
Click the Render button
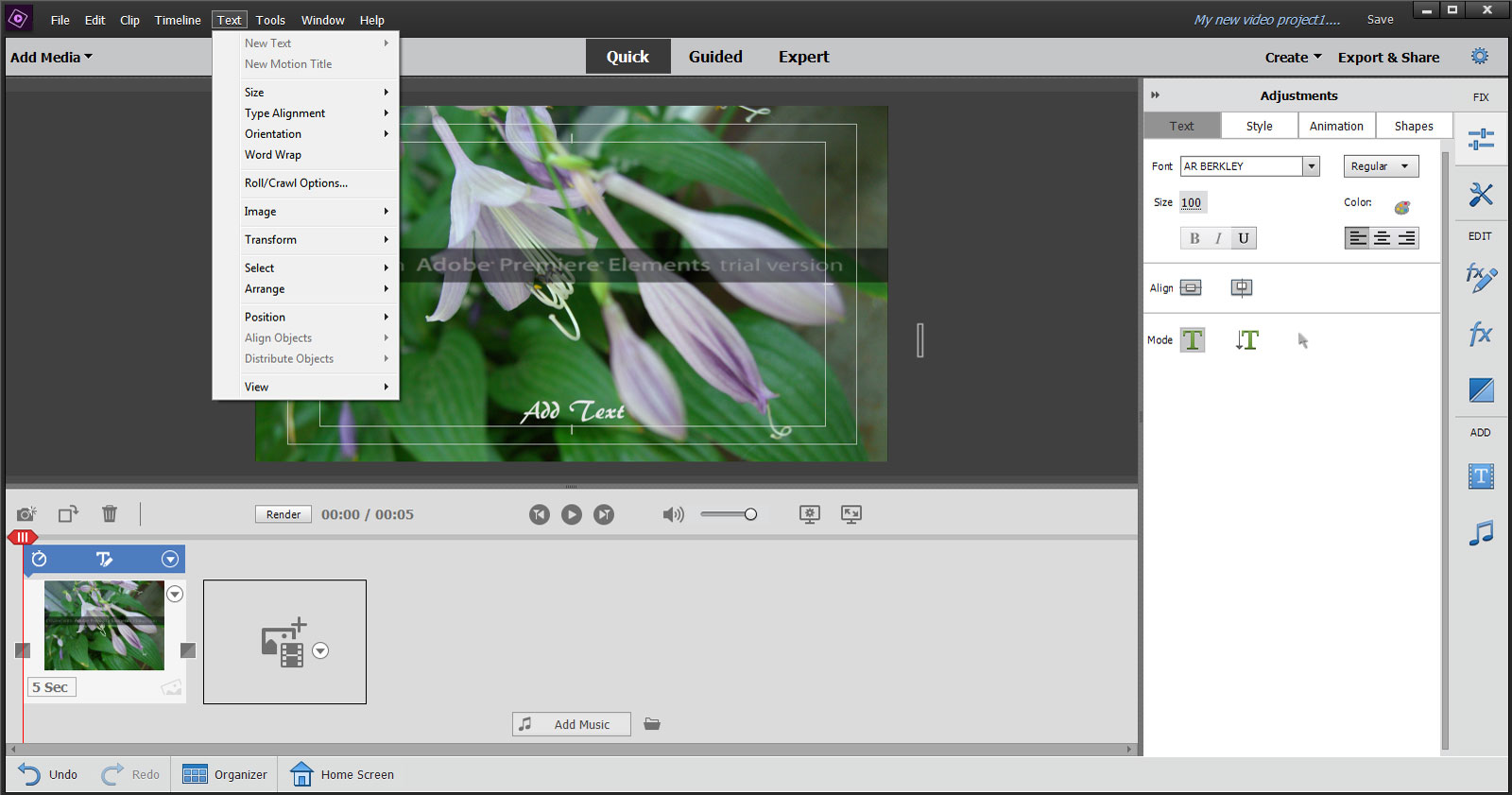tap(283, 514)
